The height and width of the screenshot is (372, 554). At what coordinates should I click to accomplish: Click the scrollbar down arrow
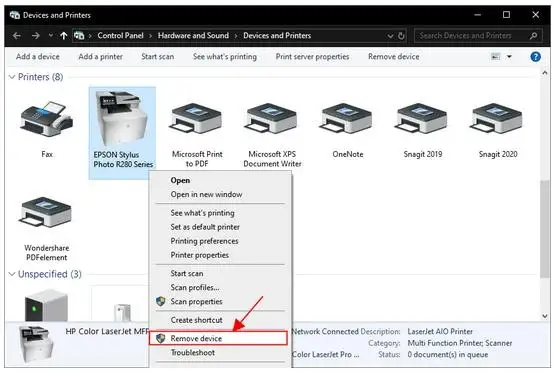coord(544,316)
